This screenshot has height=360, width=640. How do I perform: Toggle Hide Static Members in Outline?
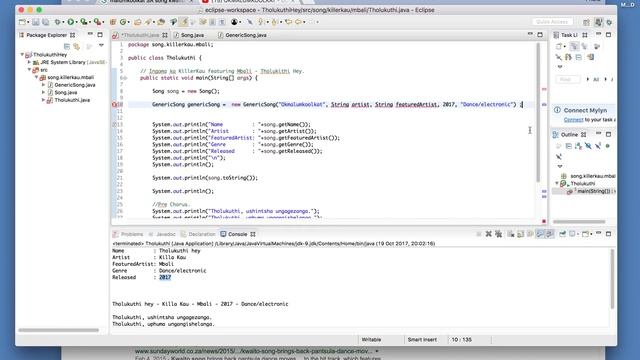[598, 146]
